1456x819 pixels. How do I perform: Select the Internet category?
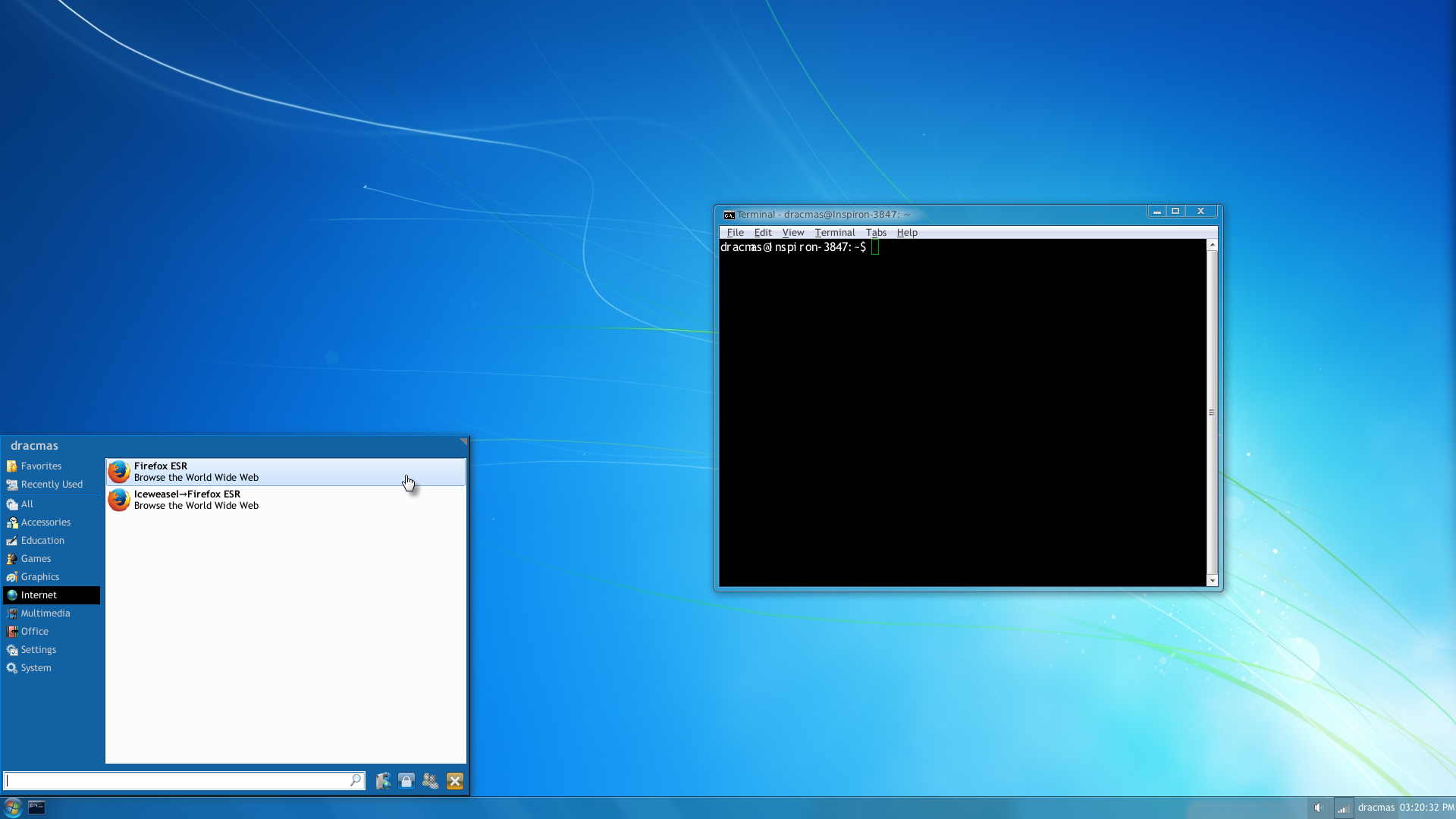point(52,595)
